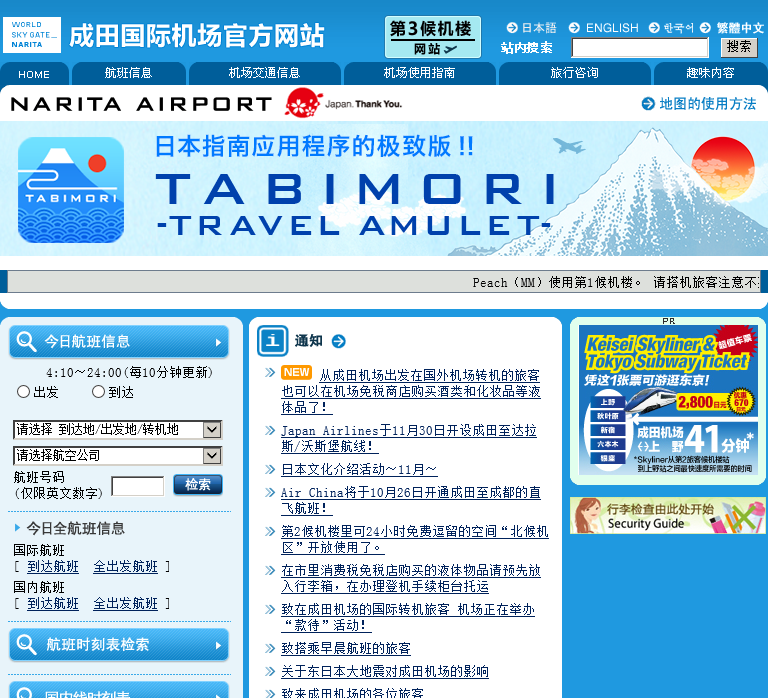Click the arrow icon before ENGLISH

pyautogui.click(x=575, y=27)
